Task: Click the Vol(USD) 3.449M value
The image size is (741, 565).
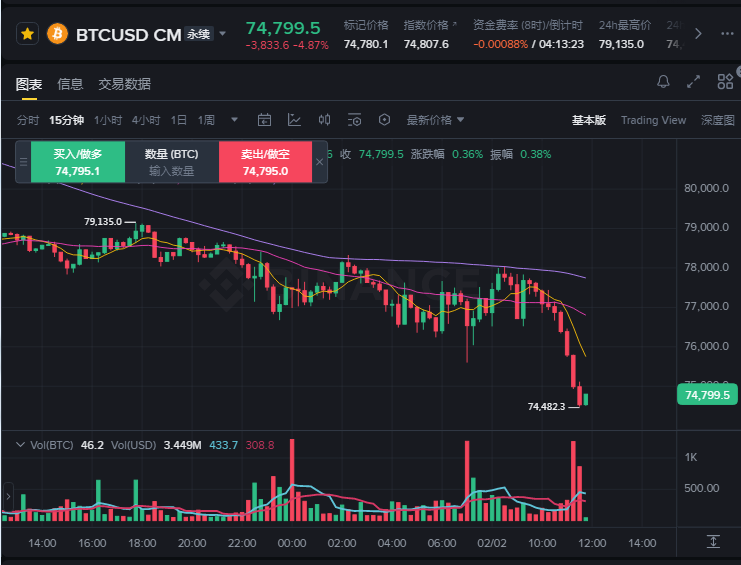Action: (182, 445)
